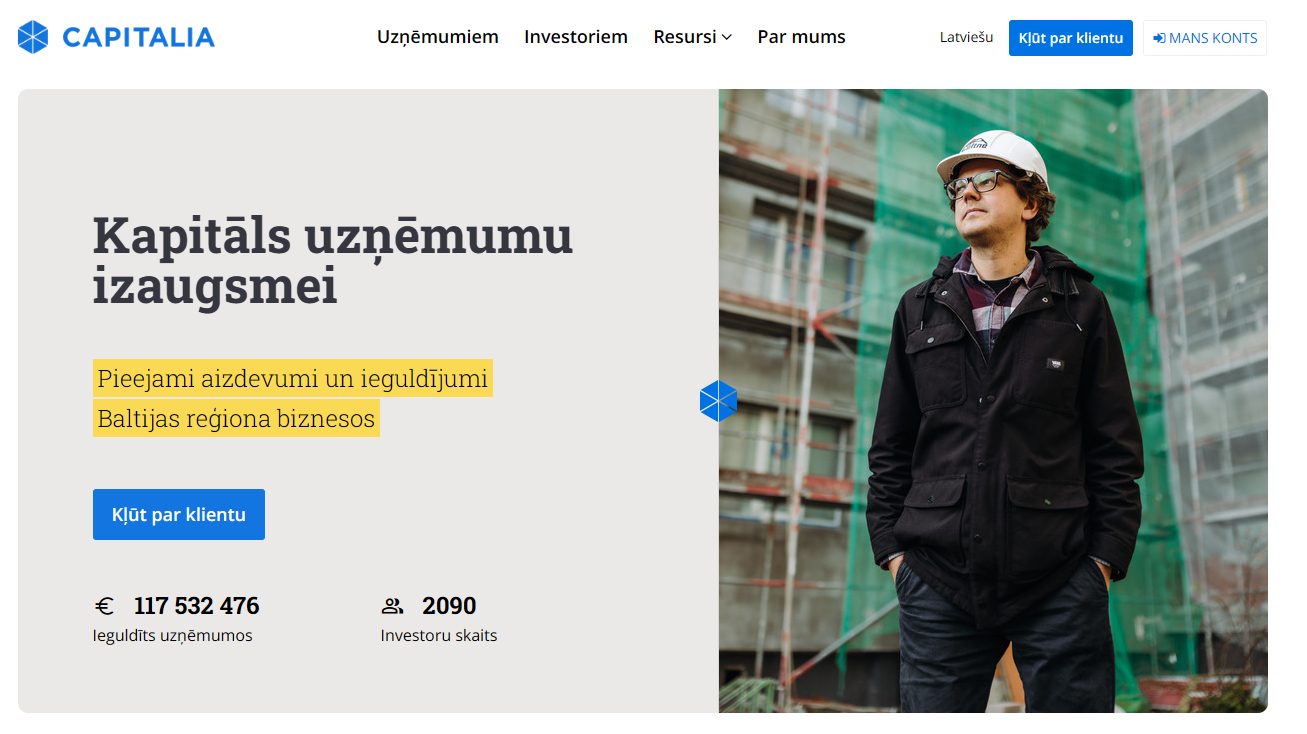Click the yellow highlighted Pieejami aizdevumi text
Screen dimensions: 1307x734
click(293, 379)
